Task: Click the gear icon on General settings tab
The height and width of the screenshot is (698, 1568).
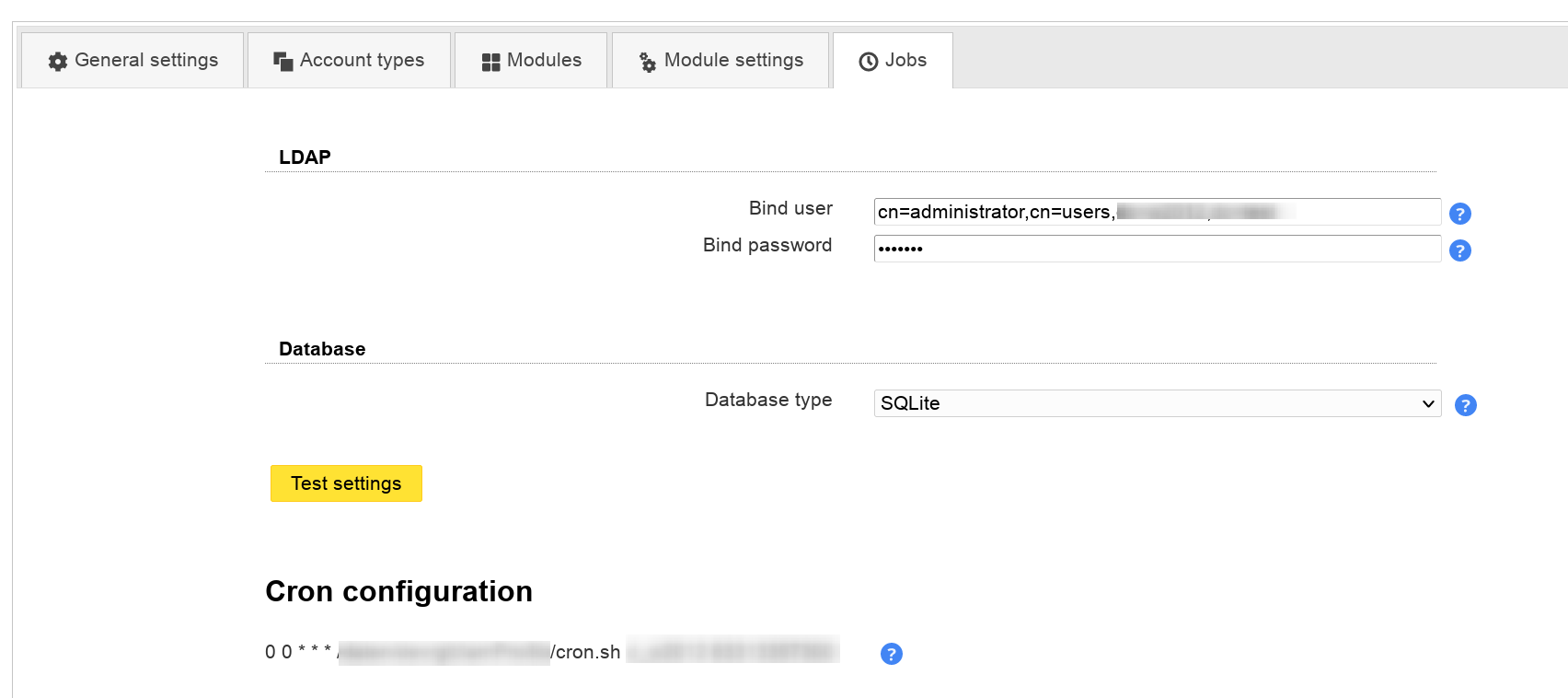Action: (x=58, y=62)
